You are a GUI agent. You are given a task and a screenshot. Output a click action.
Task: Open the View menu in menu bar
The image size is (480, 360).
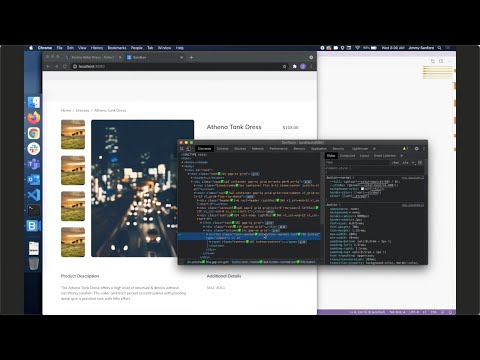point(82,48)
